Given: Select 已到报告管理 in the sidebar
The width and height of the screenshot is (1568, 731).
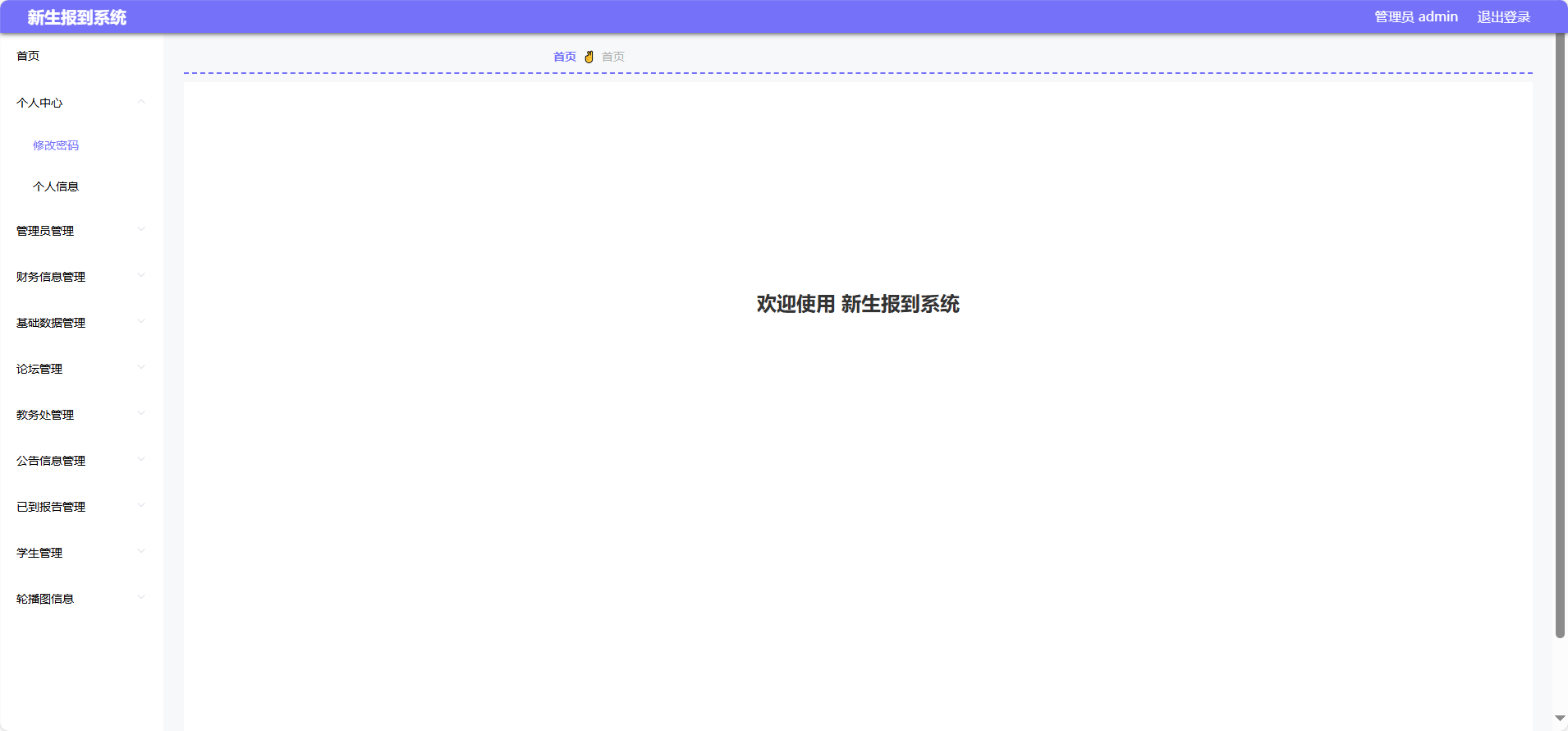Looking at the screenshot, I should click(51, 507).
